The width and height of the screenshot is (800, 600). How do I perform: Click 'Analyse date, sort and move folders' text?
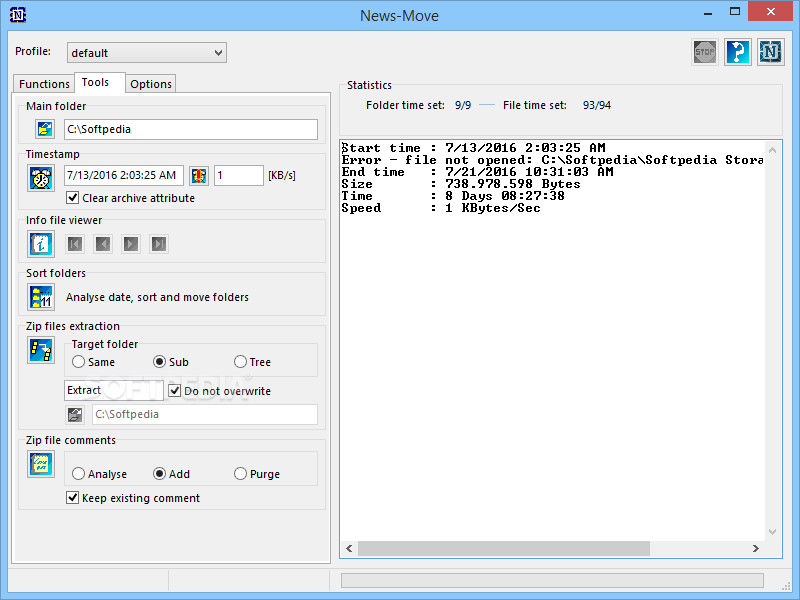[x=157, y=297]
